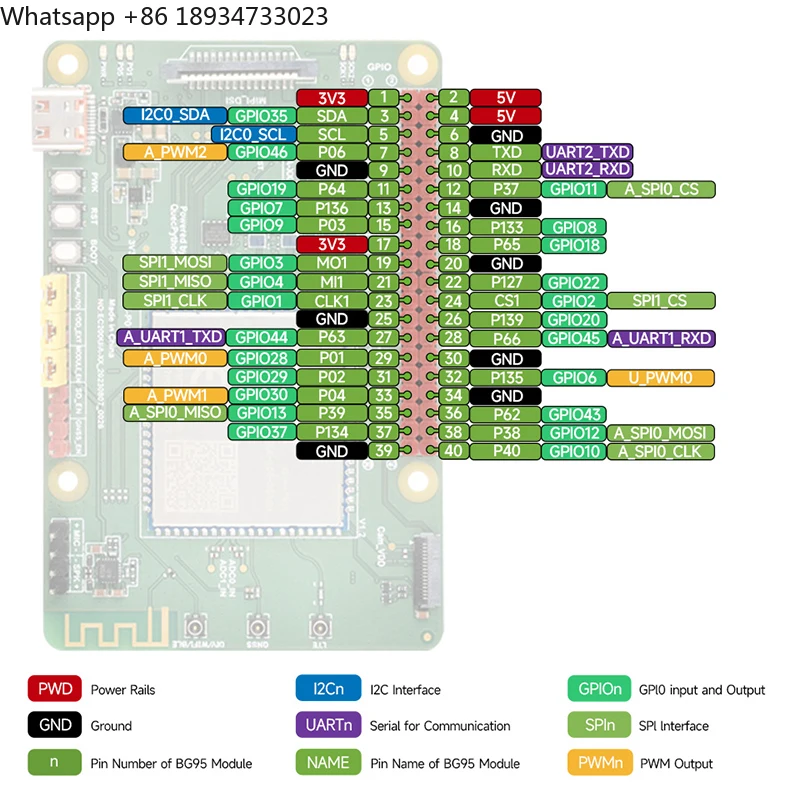Select the 'Serial for Communication' legend text
Screen dimensions: 800x800
click(x=440, y=726)
